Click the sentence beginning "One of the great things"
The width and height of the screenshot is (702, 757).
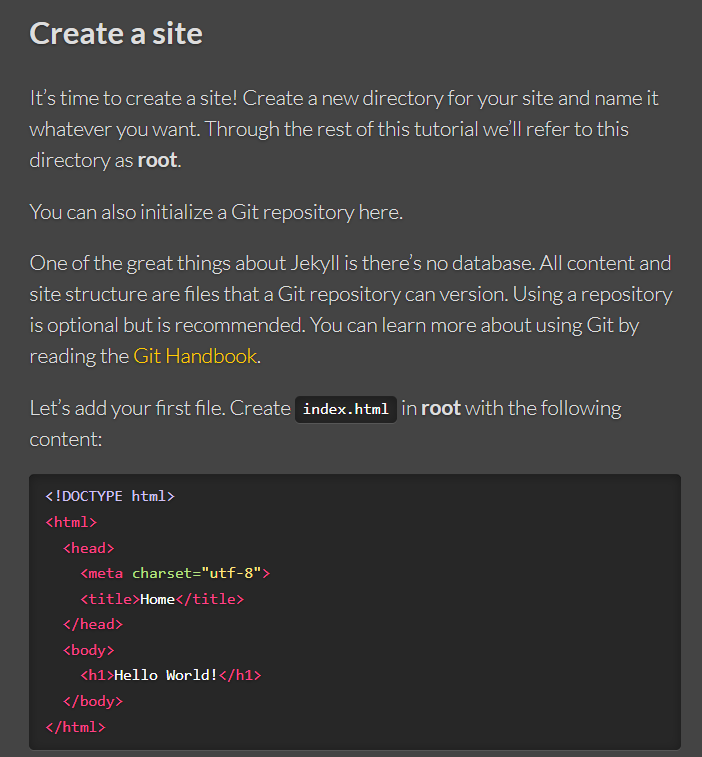click(282, 264)
